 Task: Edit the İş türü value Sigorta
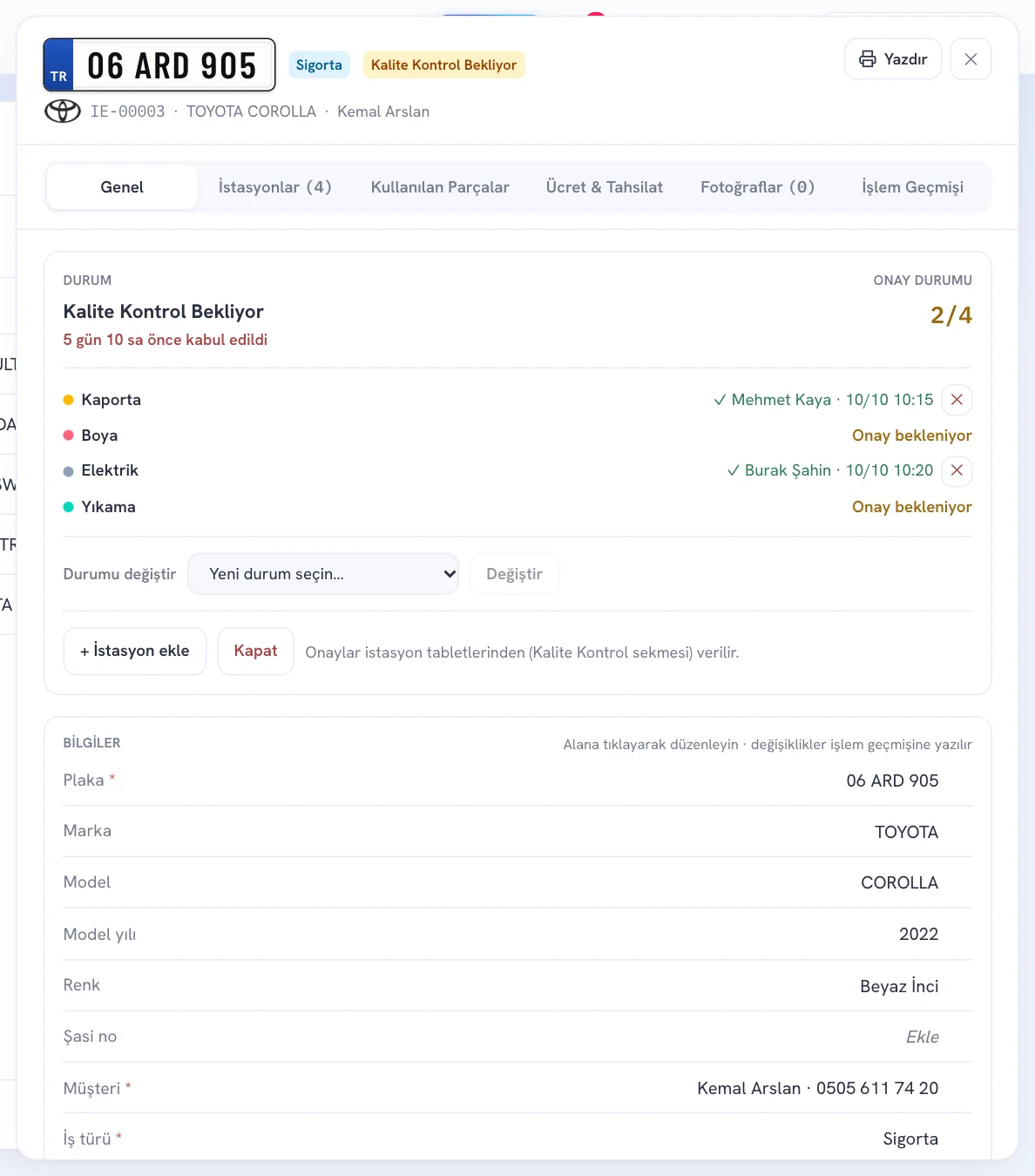tap(910, 1139)
